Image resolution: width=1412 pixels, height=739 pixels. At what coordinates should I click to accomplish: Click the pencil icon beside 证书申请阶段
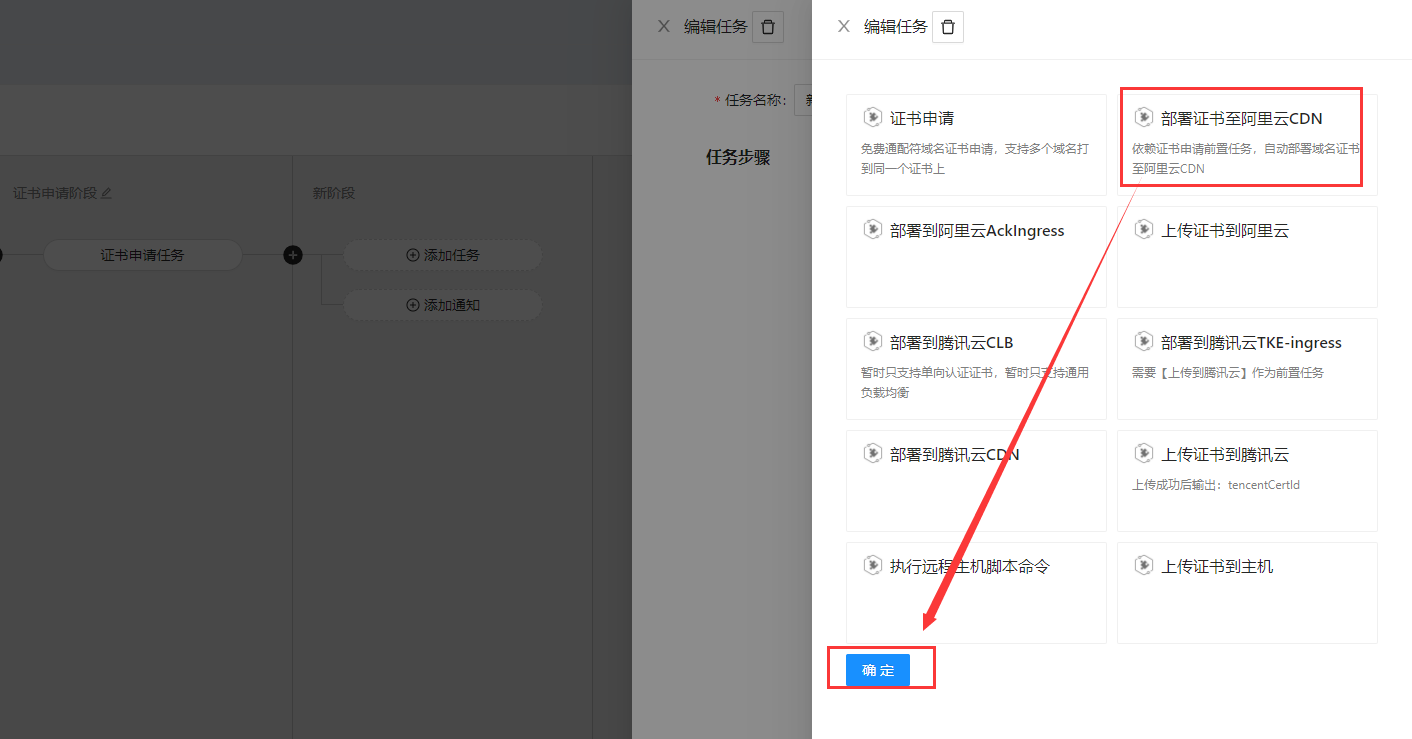click(107, 193)
